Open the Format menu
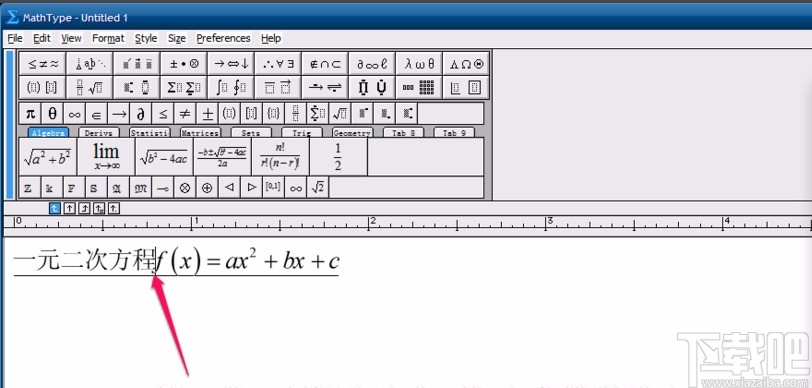812x388 pixels. click(108, 38)
